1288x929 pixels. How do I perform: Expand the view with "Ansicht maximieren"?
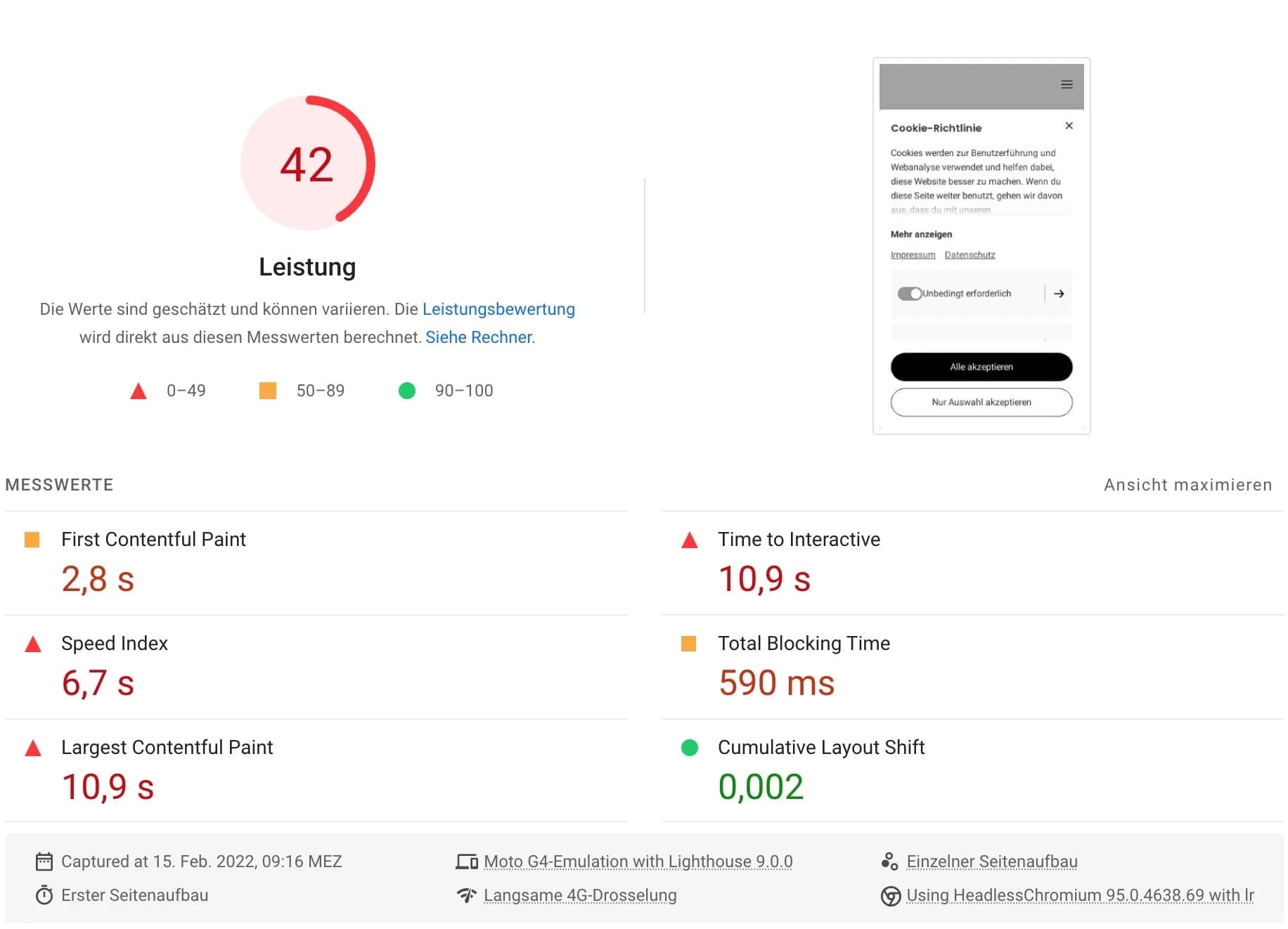1188,484
